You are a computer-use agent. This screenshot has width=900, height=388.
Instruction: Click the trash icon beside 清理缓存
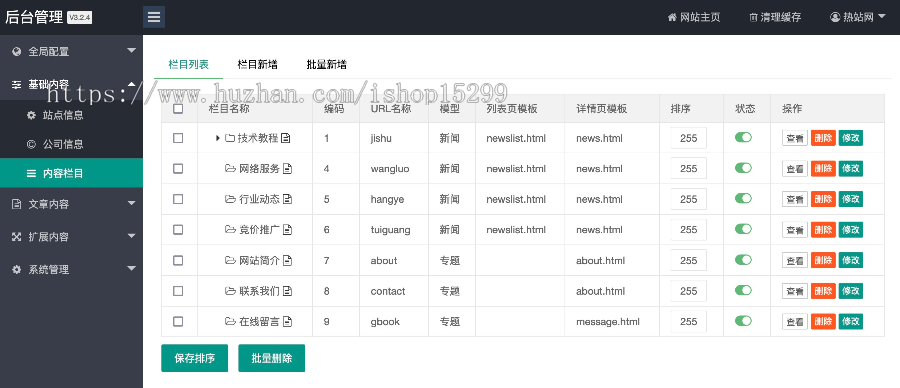coord(753,17)
